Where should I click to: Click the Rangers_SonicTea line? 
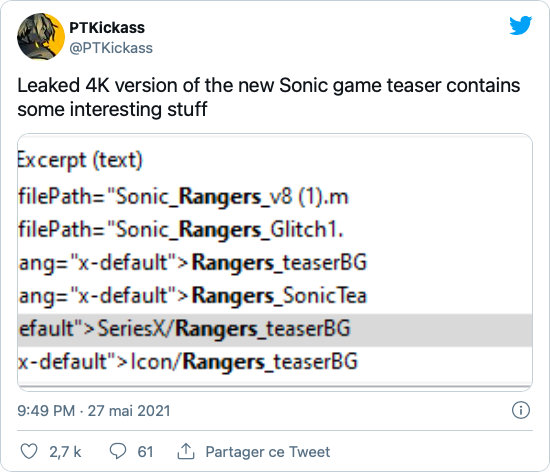tap(193, 296)
